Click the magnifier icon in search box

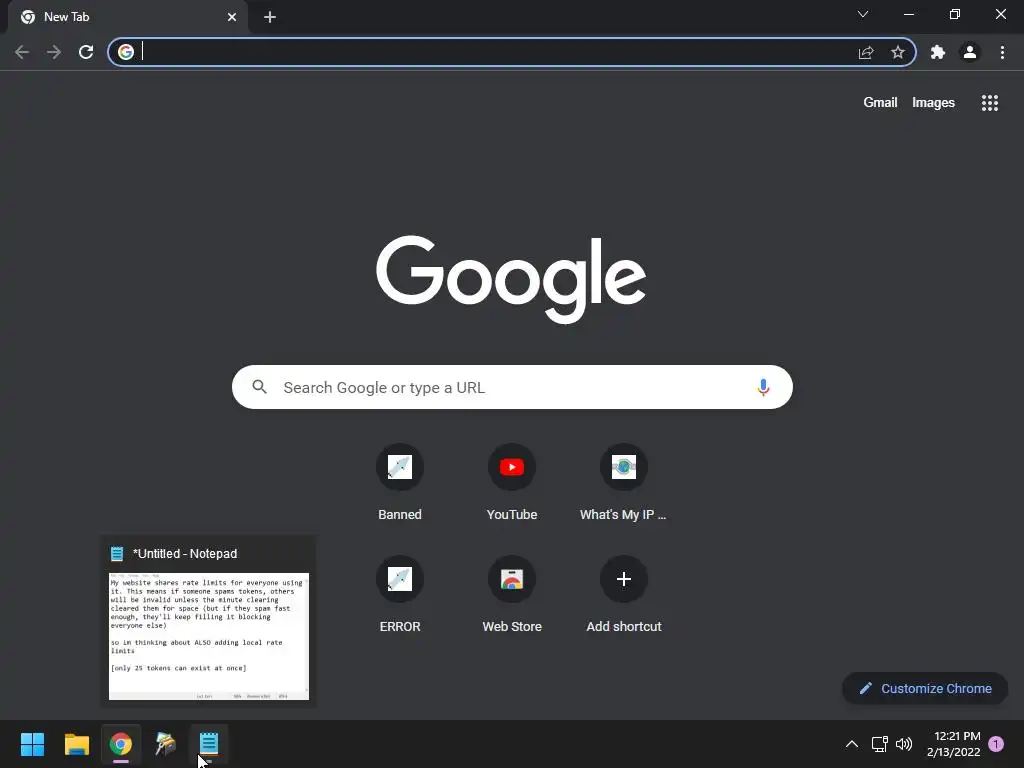pos(259,387)
